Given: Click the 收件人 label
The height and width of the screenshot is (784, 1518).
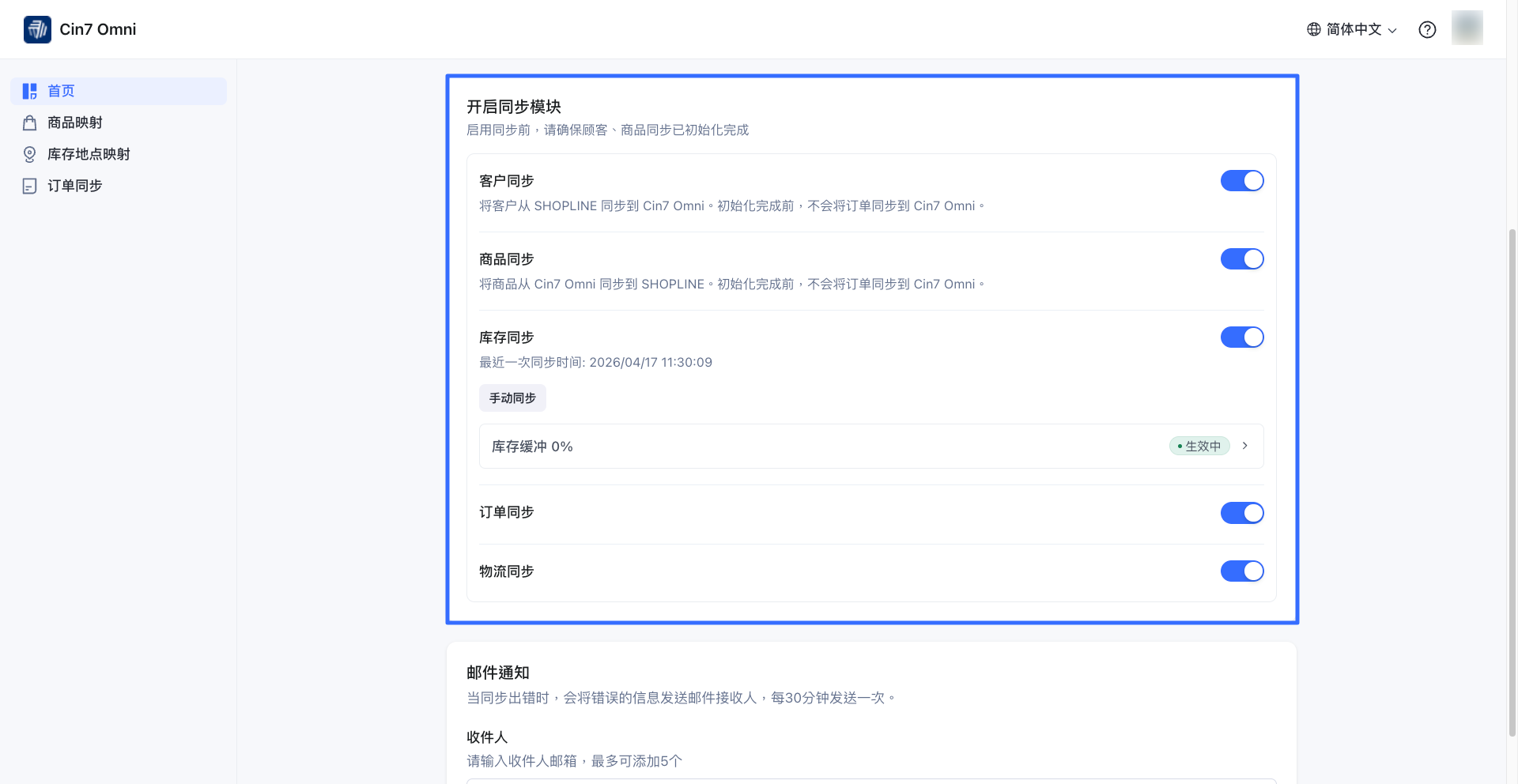Looking at the screenshot, I should point(487,737).
